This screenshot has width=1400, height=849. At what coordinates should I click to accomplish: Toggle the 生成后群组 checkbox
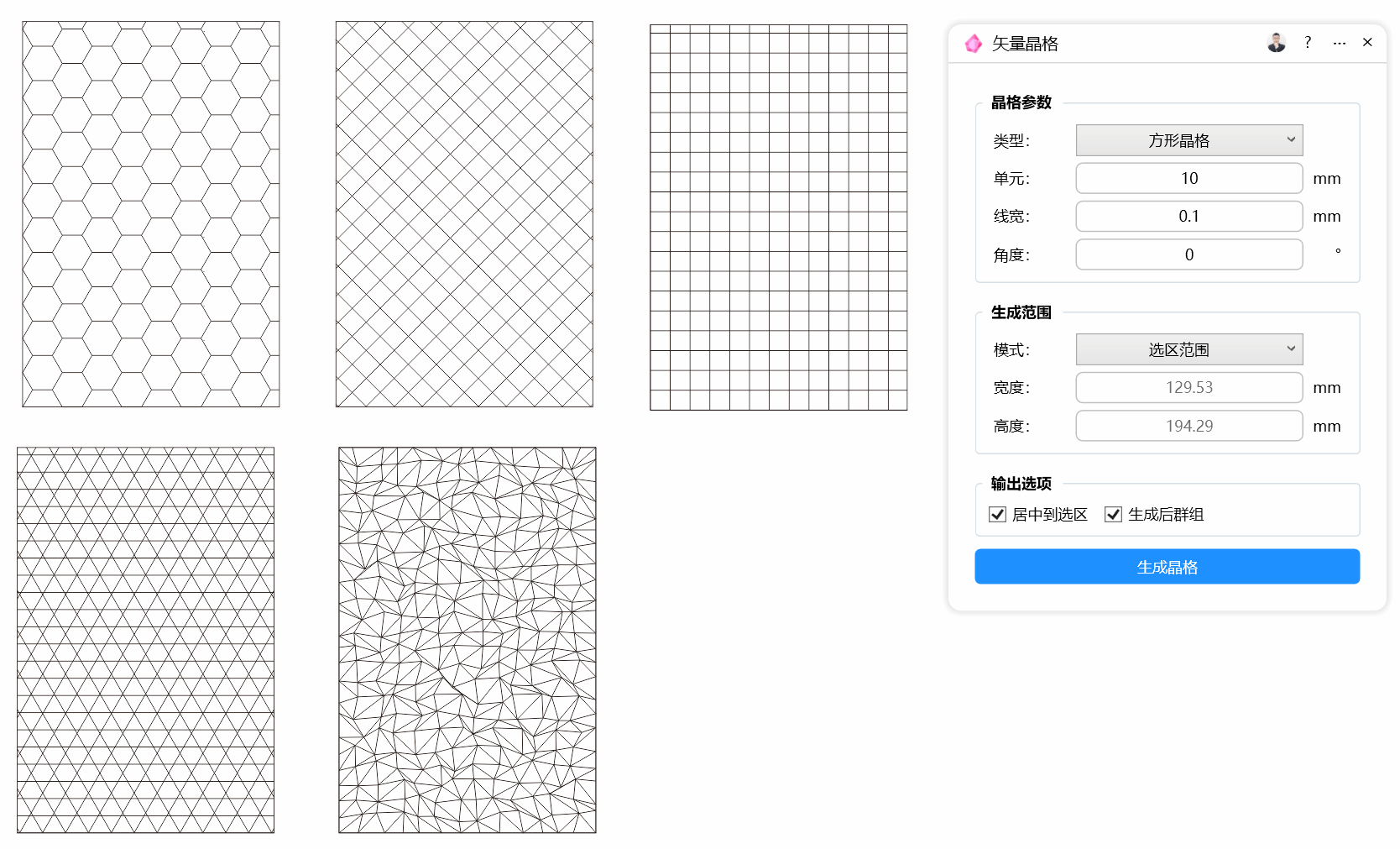pyautogui.click(x=1113, y=515)
